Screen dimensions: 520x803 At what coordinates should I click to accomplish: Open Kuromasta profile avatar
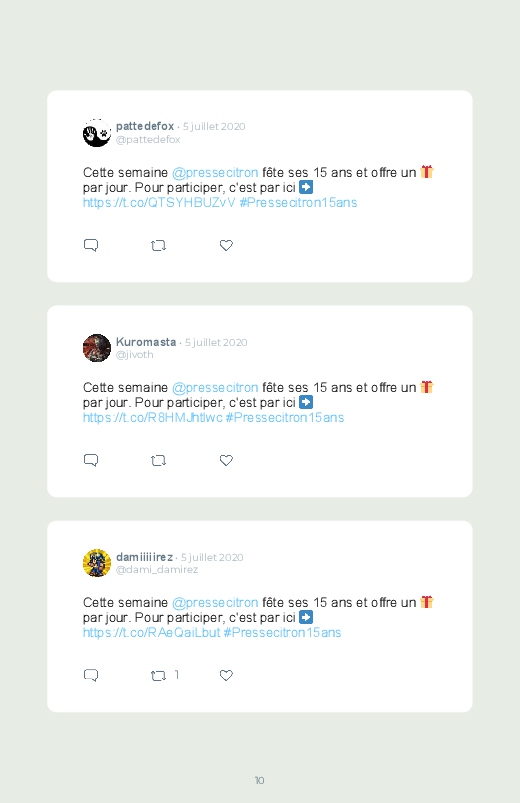pos(97,348)
